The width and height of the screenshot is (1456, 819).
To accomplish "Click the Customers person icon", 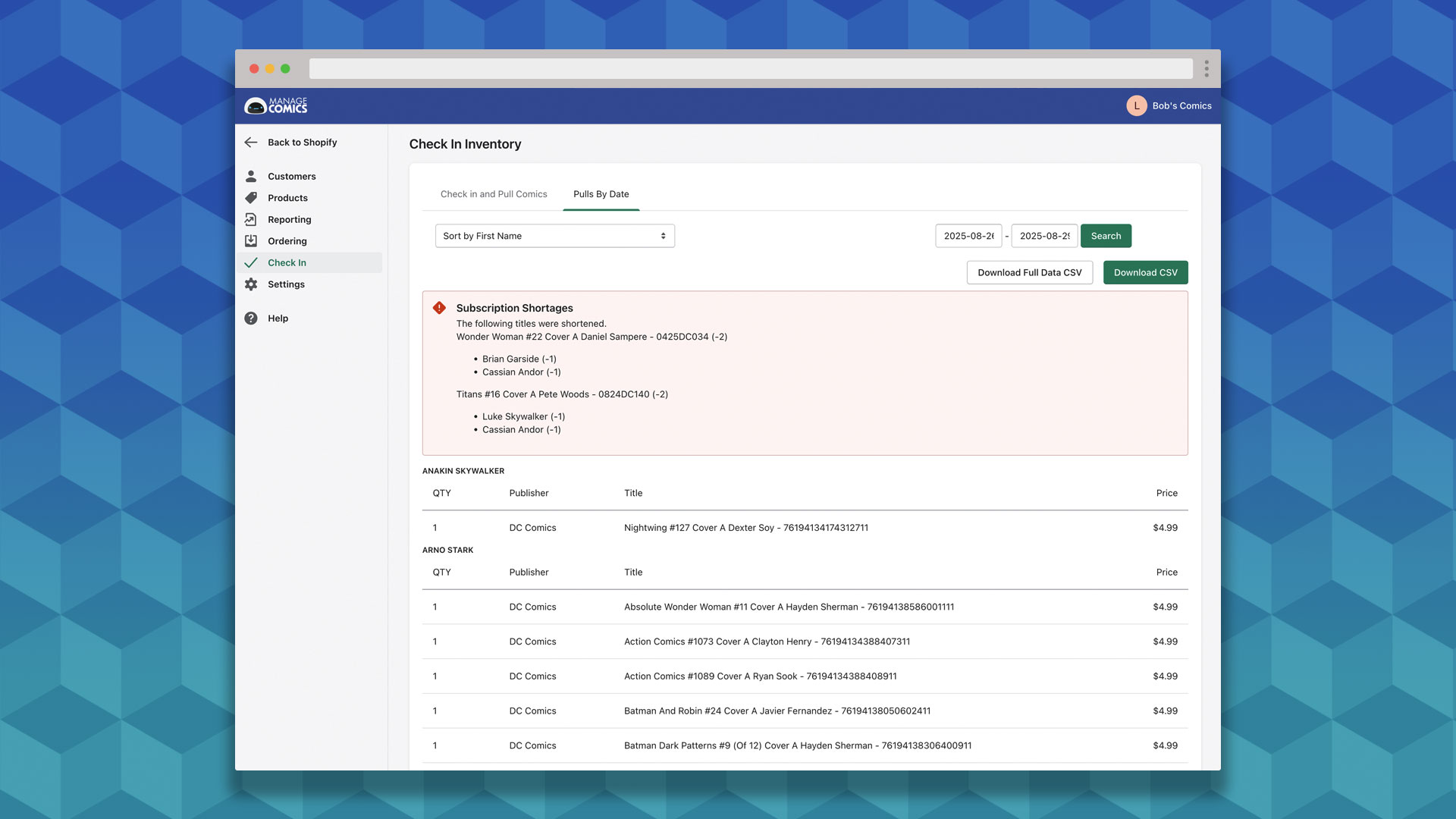I will click(x=251, y=177).
